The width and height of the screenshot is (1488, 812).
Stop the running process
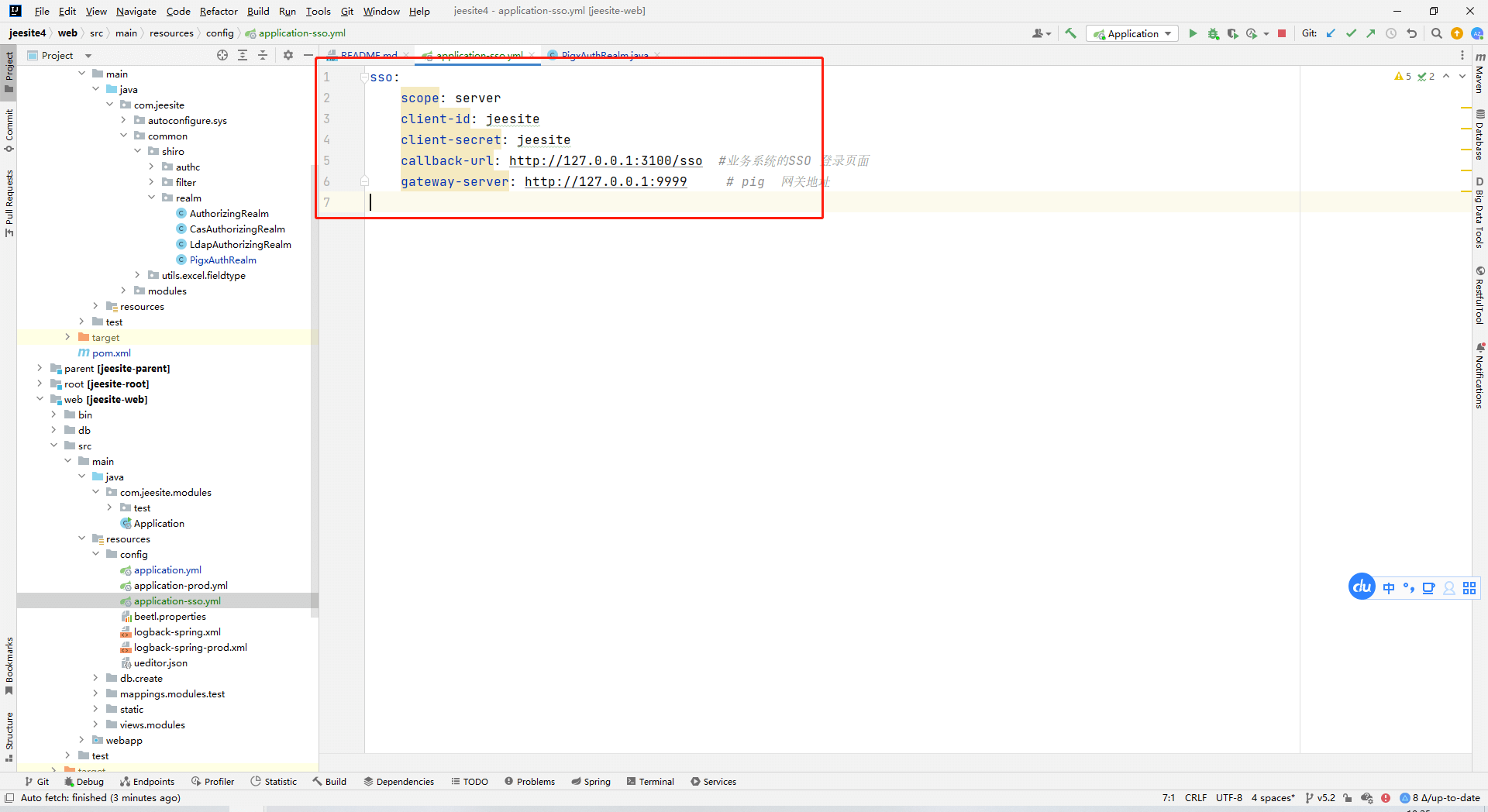(1282, 33)
